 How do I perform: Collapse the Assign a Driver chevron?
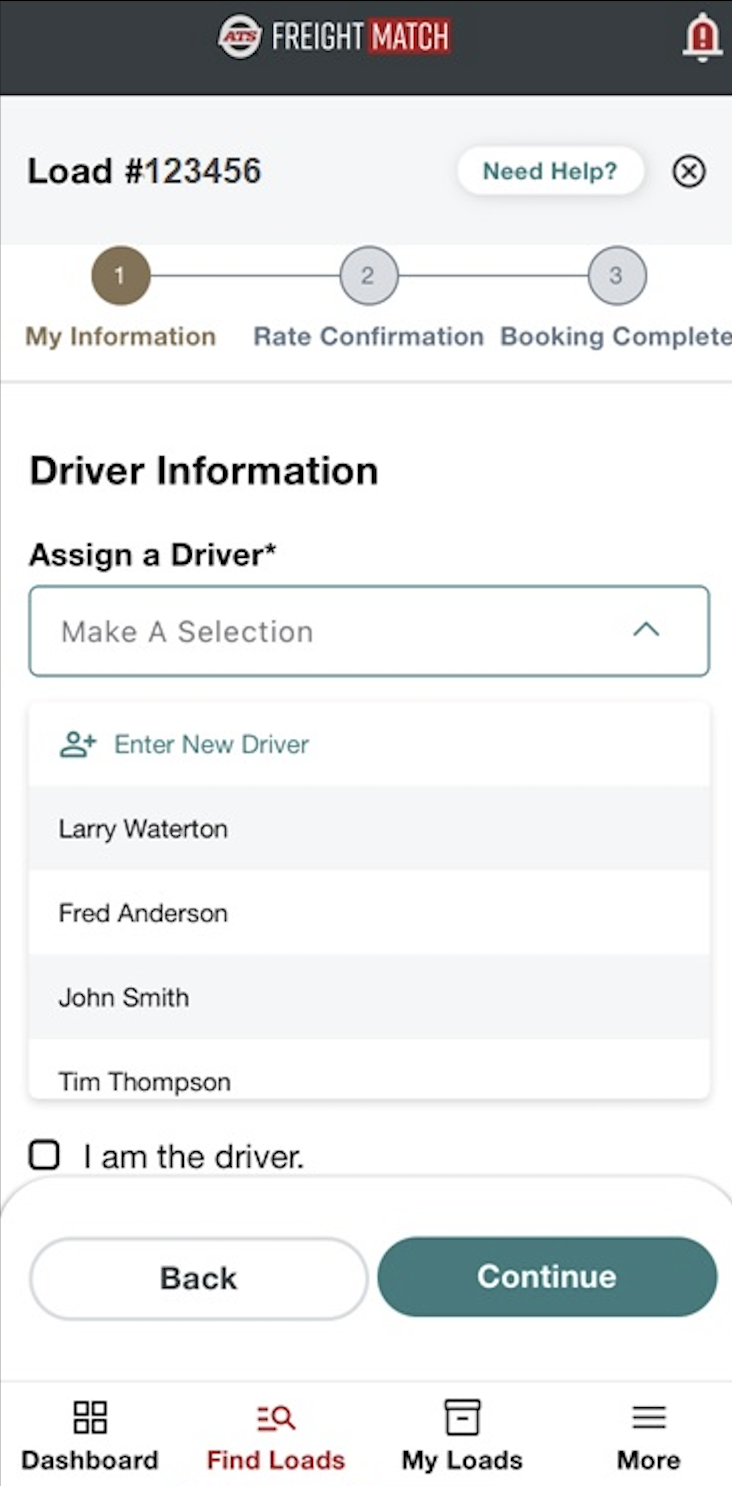pos(646,630)
